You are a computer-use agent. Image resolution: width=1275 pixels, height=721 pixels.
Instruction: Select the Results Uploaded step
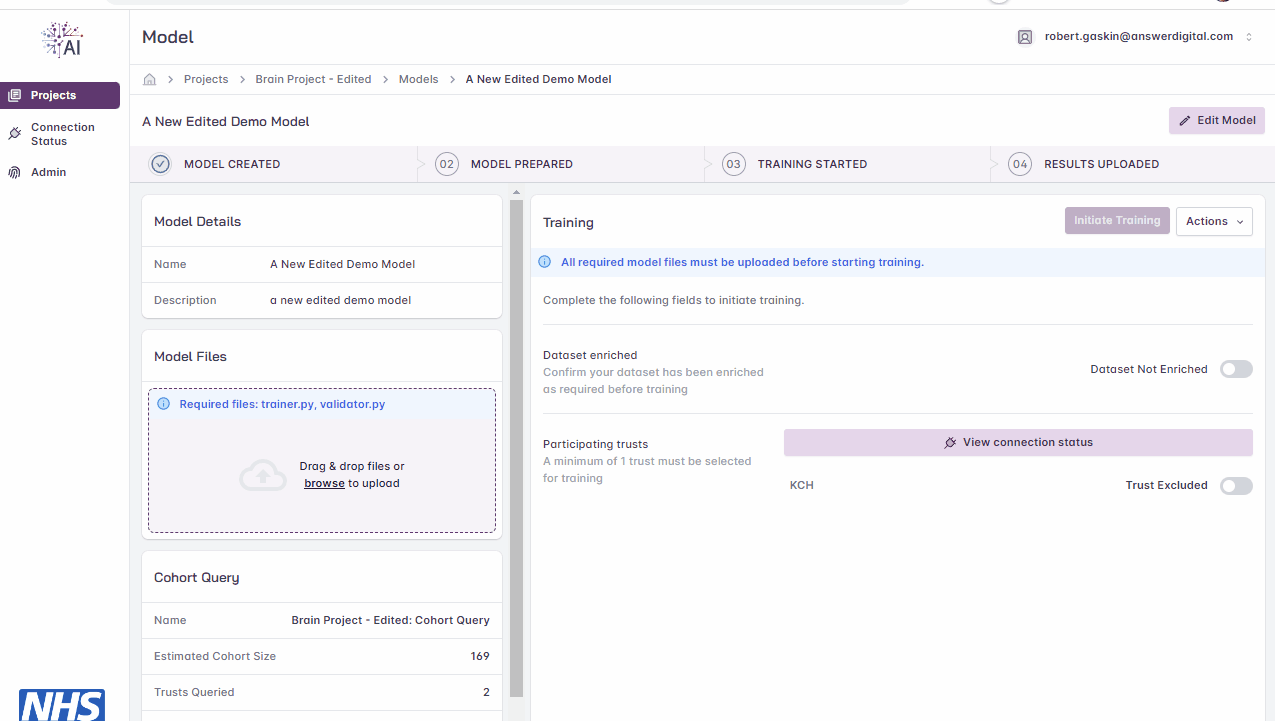[x=1133, y=164]
